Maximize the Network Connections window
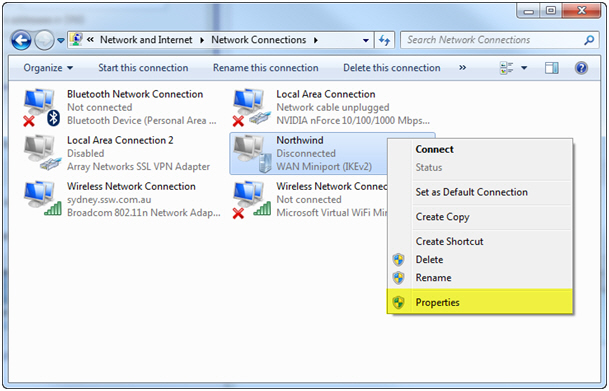This screenshot has height=391, width=609. click(551, 11)
